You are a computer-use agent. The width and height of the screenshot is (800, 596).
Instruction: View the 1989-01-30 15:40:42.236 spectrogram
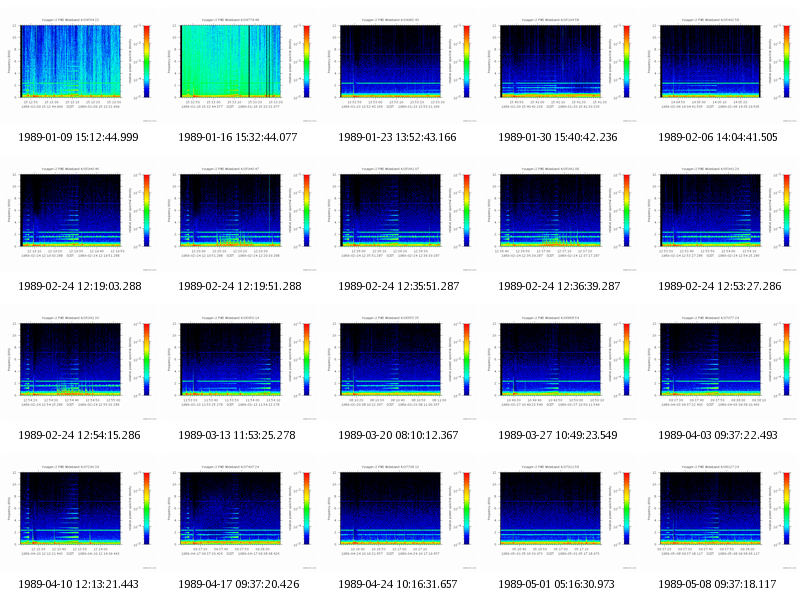(x=559, y=68)
